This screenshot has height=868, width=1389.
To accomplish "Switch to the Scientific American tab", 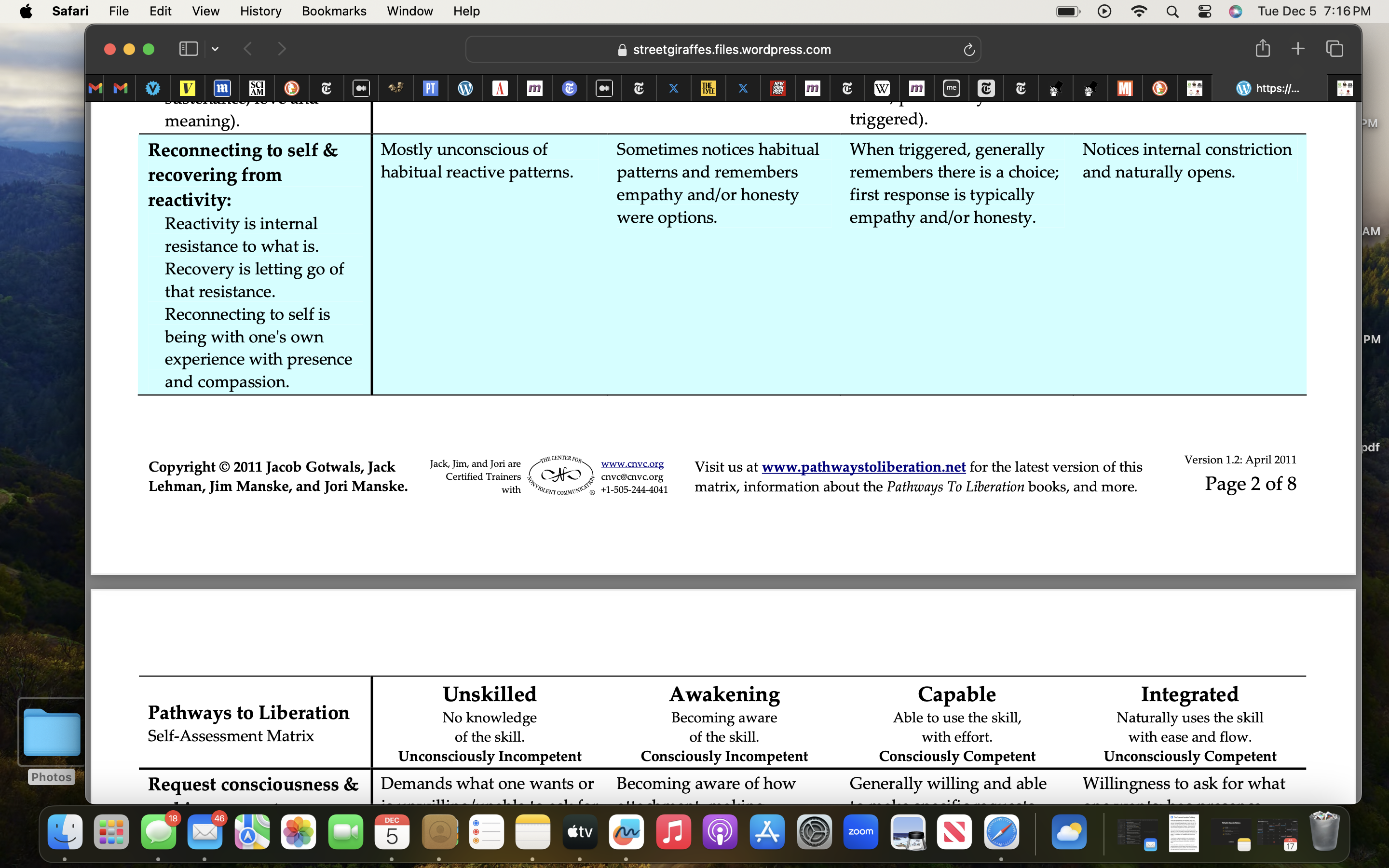I will click(257, 88).
